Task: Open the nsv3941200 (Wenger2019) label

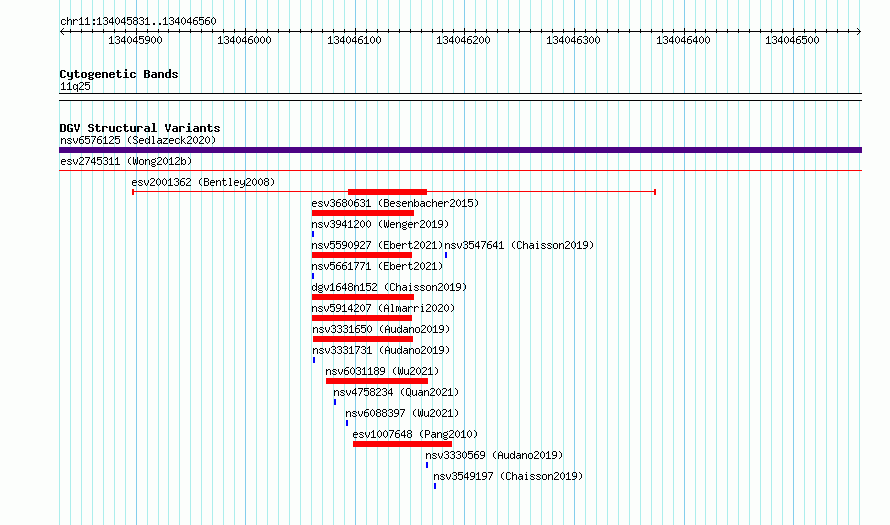Action: click(380, 224)
